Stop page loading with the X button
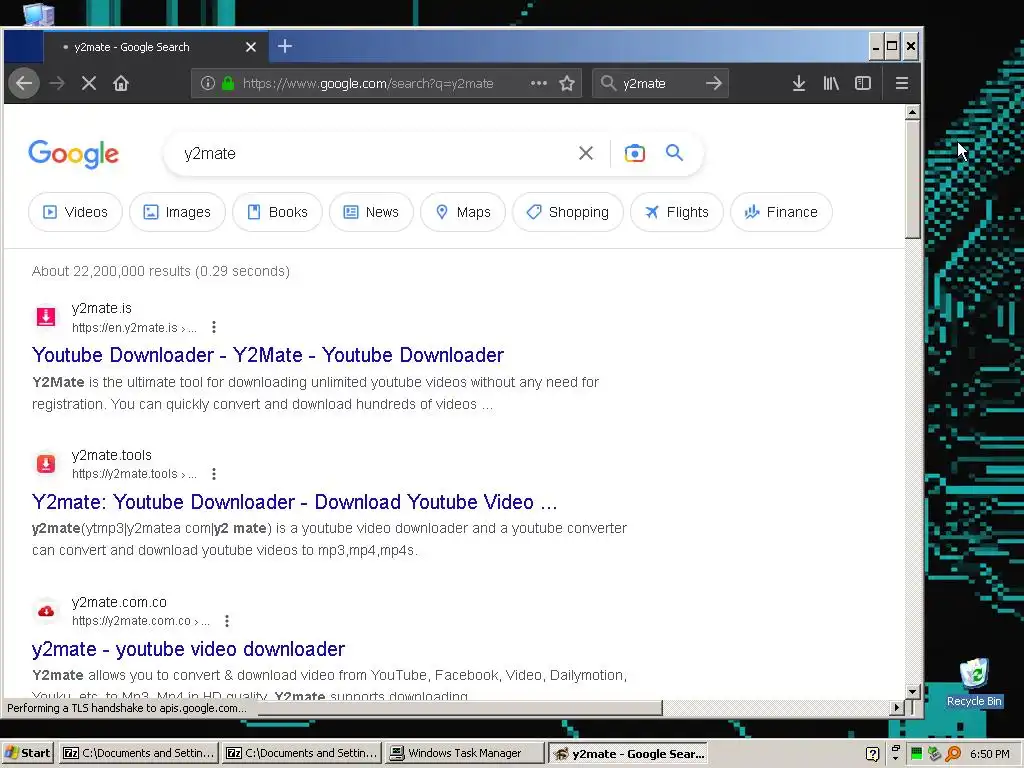Viewport: 1024px width, 768px height. coord(89,84)
